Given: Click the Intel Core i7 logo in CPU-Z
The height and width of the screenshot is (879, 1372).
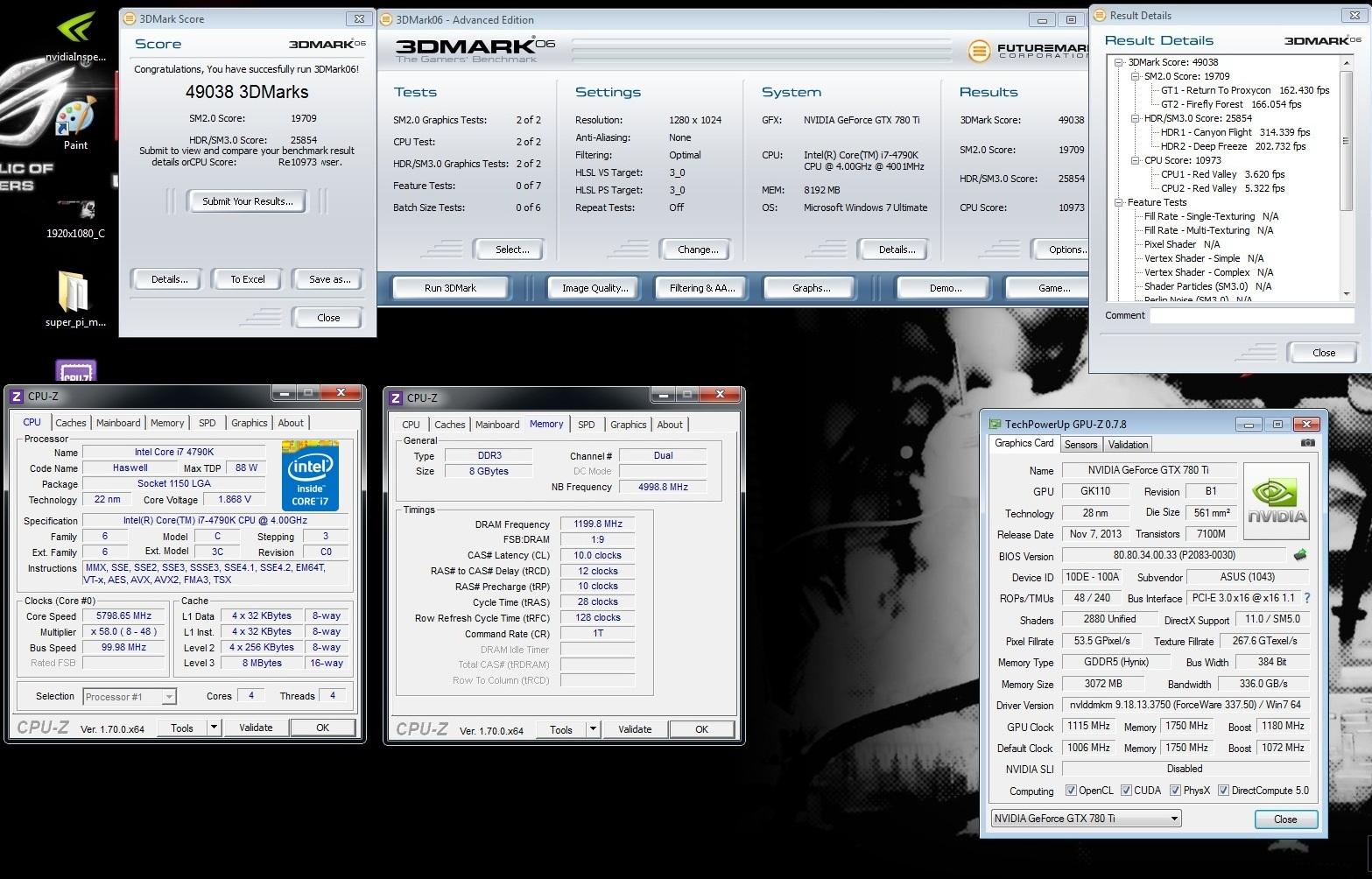Looking at the screenshot, I should tap(310, 475).
